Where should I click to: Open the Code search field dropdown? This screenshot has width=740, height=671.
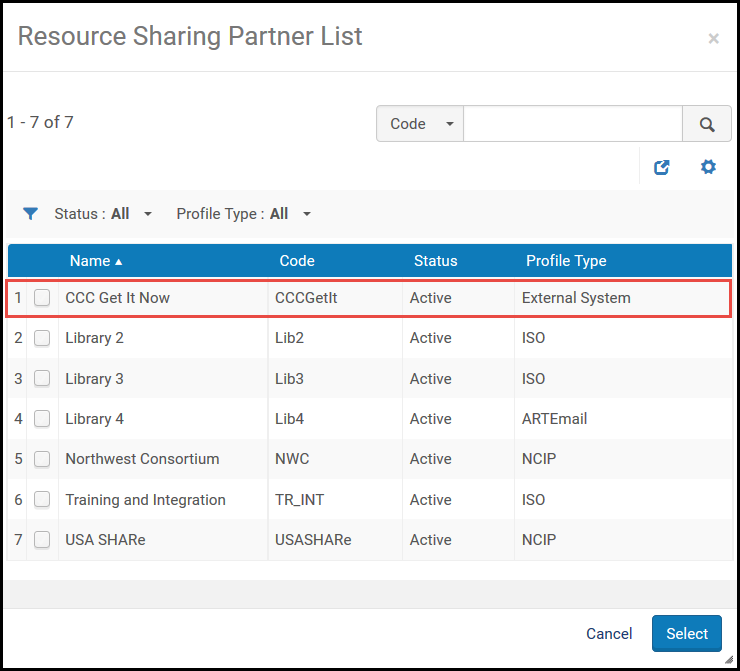click(420, 124)
